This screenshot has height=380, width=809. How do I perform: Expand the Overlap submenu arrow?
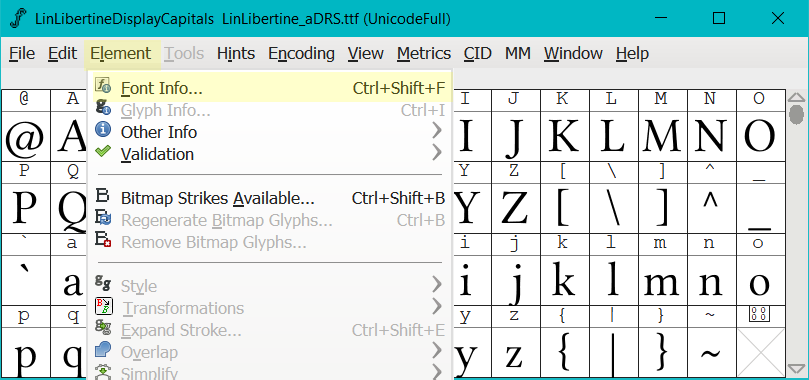coord(438,351)
